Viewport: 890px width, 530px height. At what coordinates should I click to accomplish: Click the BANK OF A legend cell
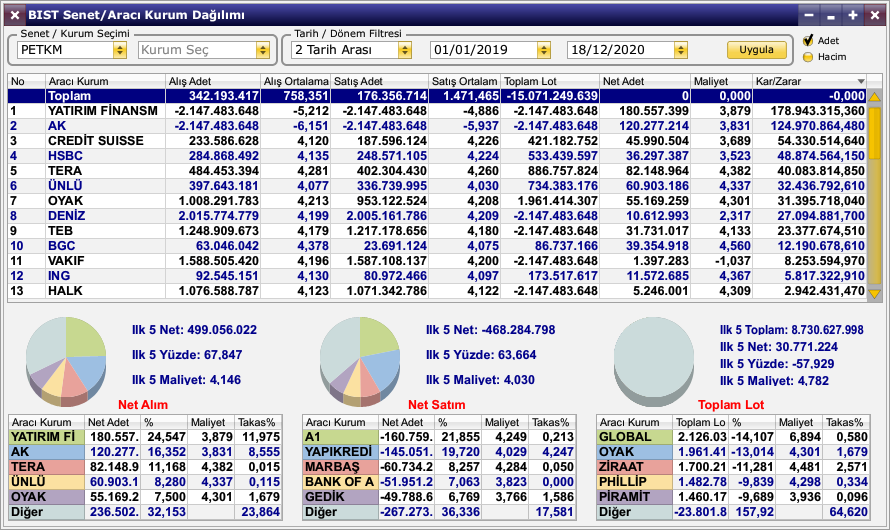341,482
